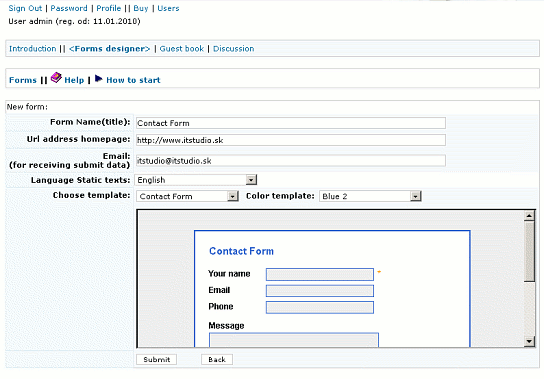Viewport: 544px width, 379px height.
Task: Open the Buy link
Action: pos(141,8)
